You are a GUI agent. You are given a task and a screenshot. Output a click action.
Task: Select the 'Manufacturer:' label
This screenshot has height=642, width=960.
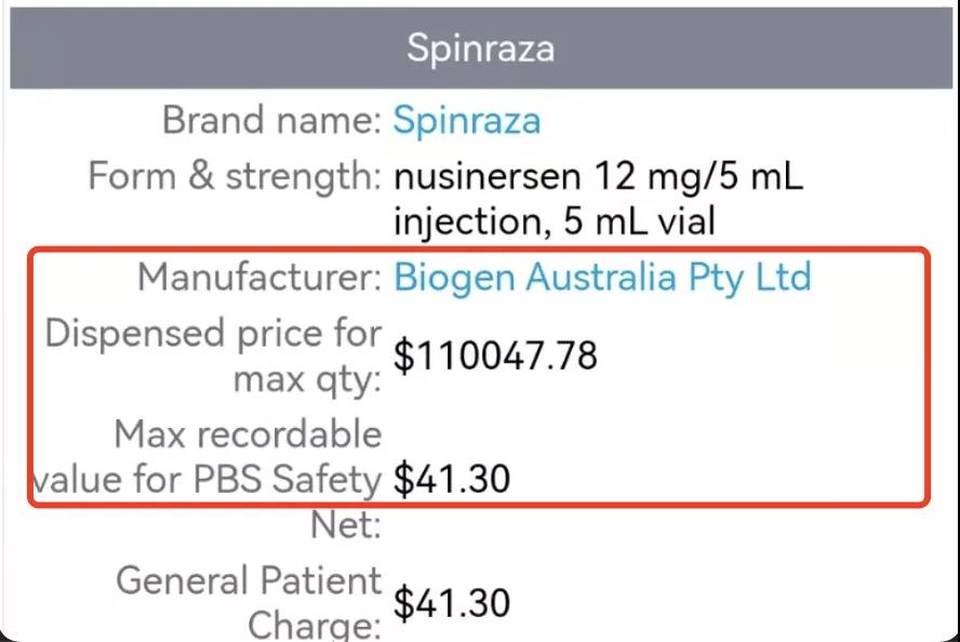[x=260, y=277]
